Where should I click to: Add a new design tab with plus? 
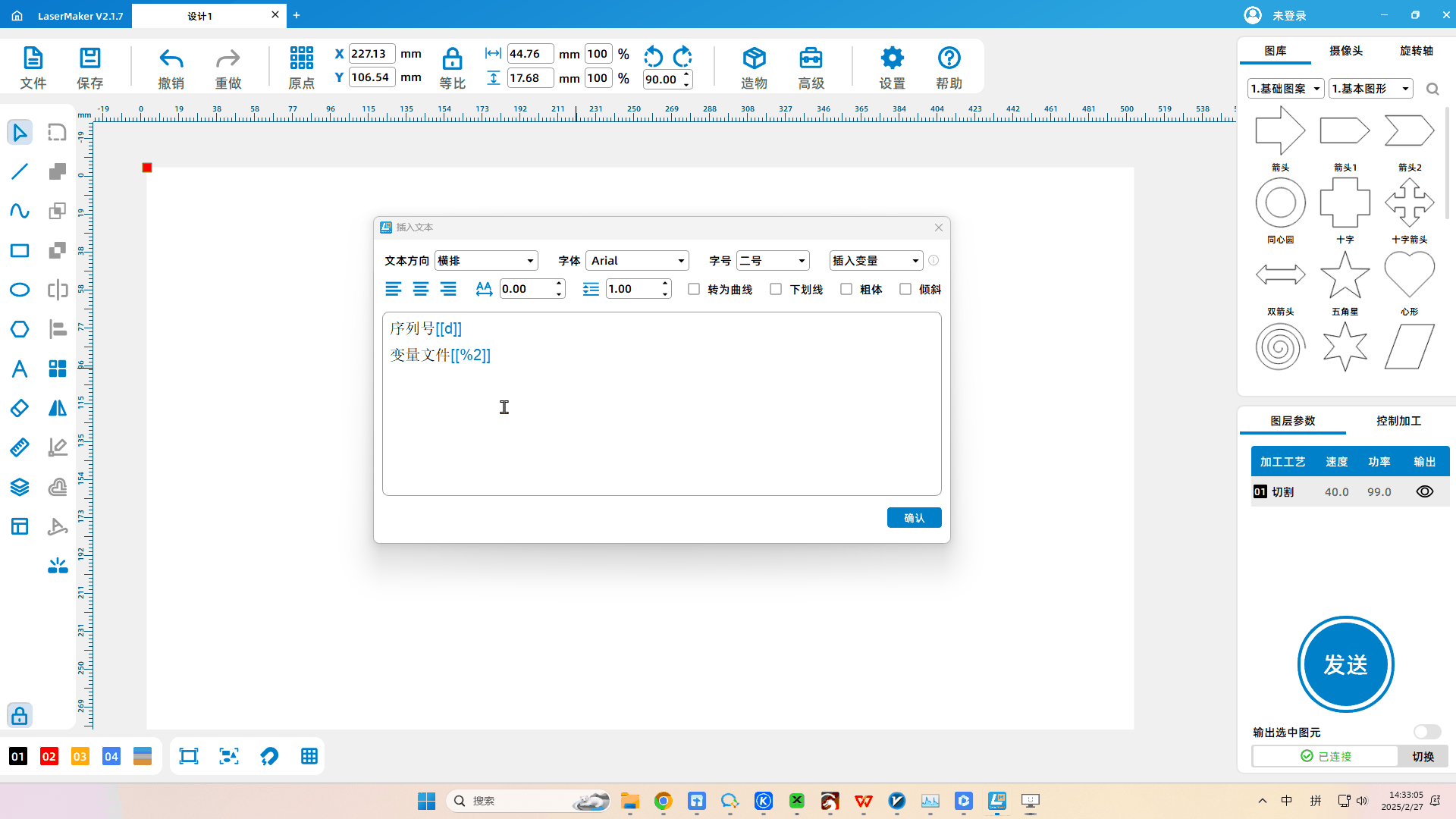tap(297, 15)
